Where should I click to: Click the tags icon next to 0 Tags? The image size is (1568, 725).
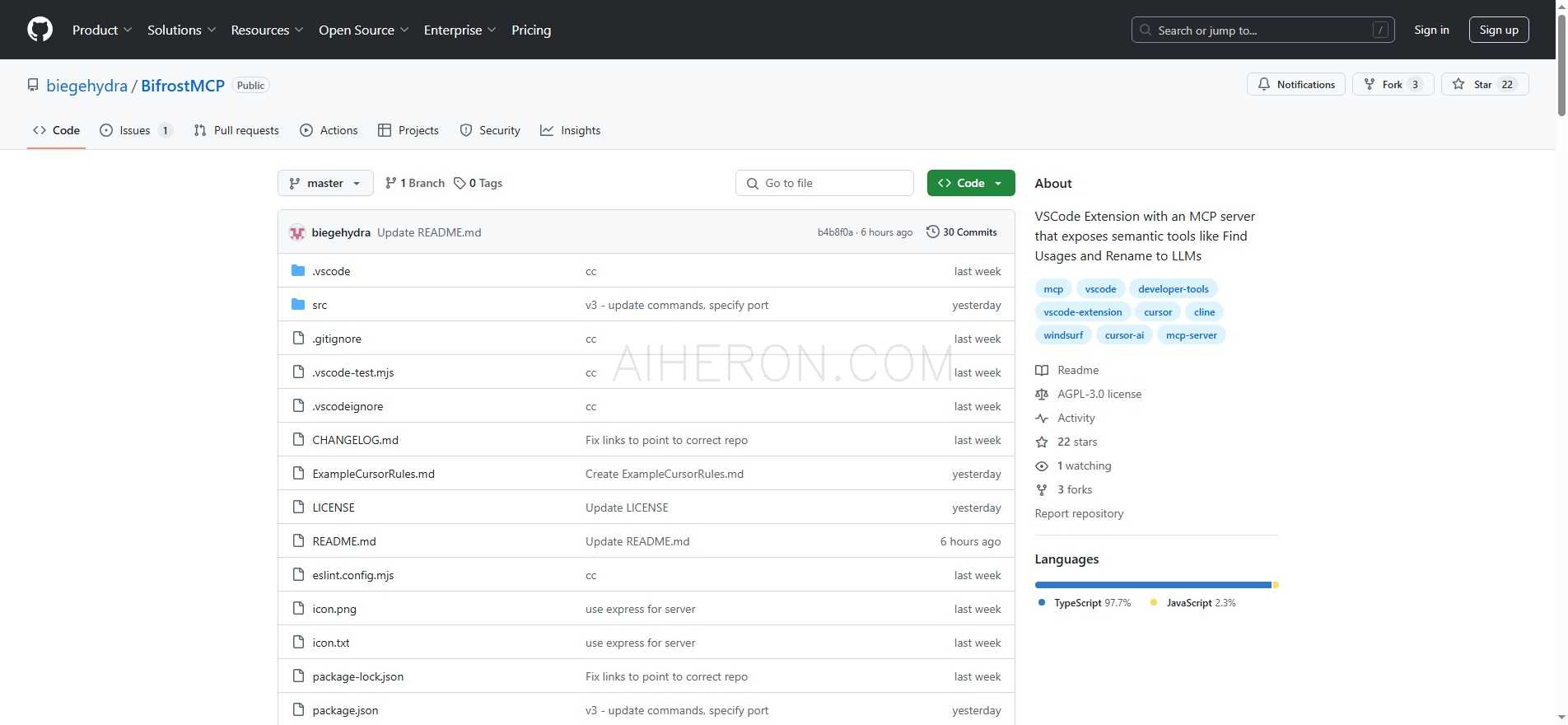tap(460, 183)
